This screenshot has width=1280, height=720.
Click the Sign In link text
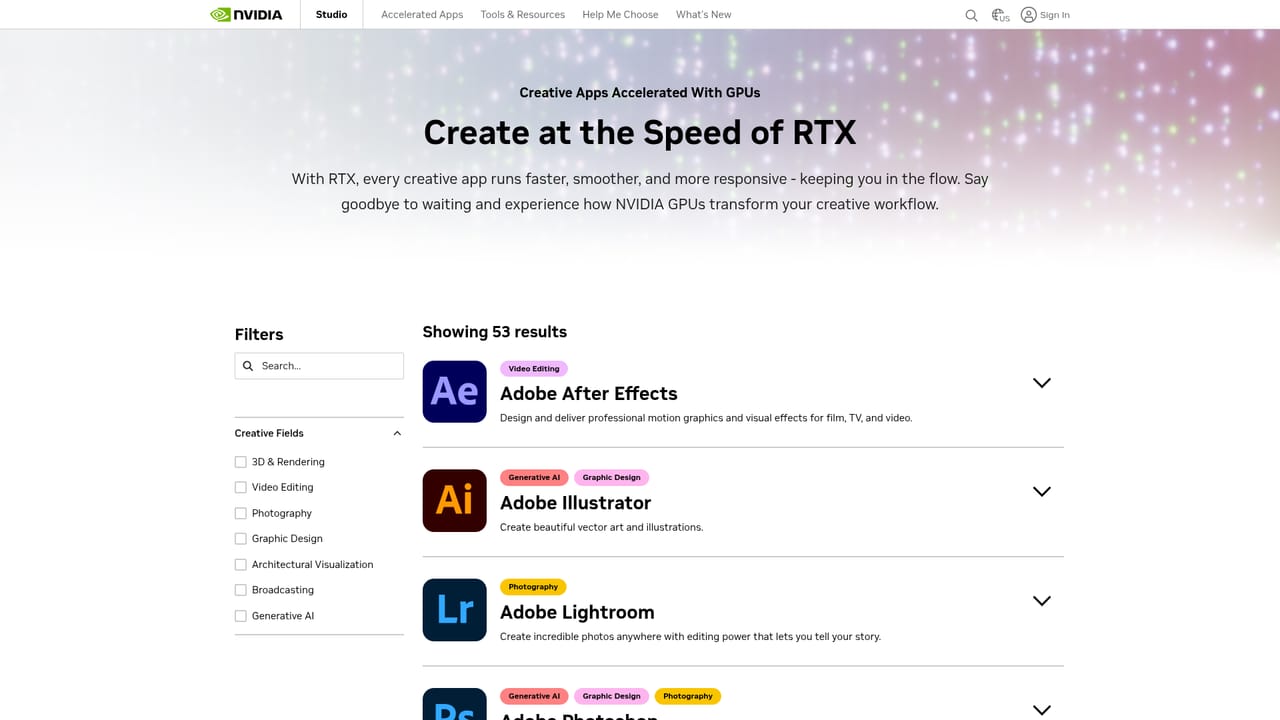click(1055, 15)
